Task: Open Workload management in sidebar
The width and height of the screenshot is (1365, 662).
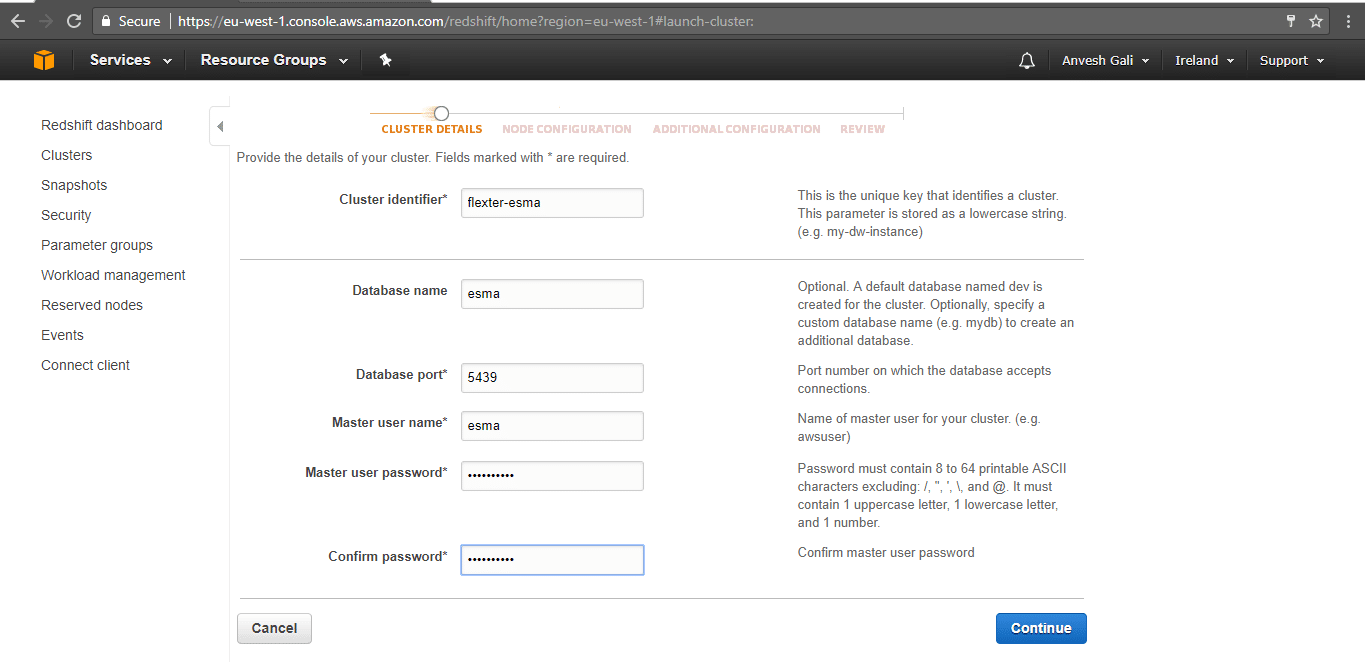Action: point(113,275)
